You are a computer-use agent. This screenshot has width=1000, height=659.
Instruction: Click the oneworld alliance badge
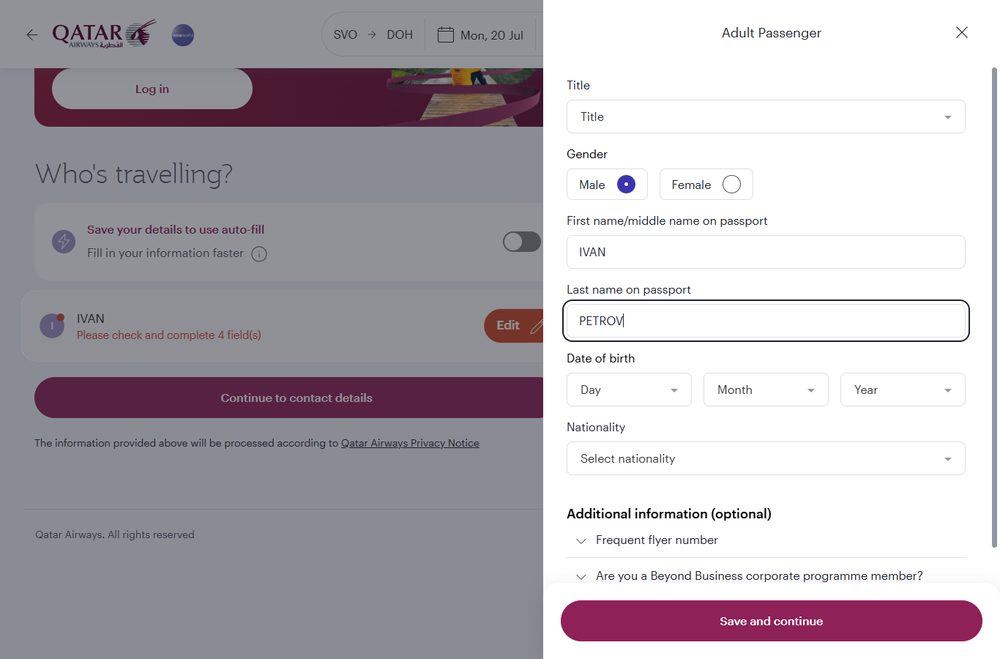pos(183,34)
